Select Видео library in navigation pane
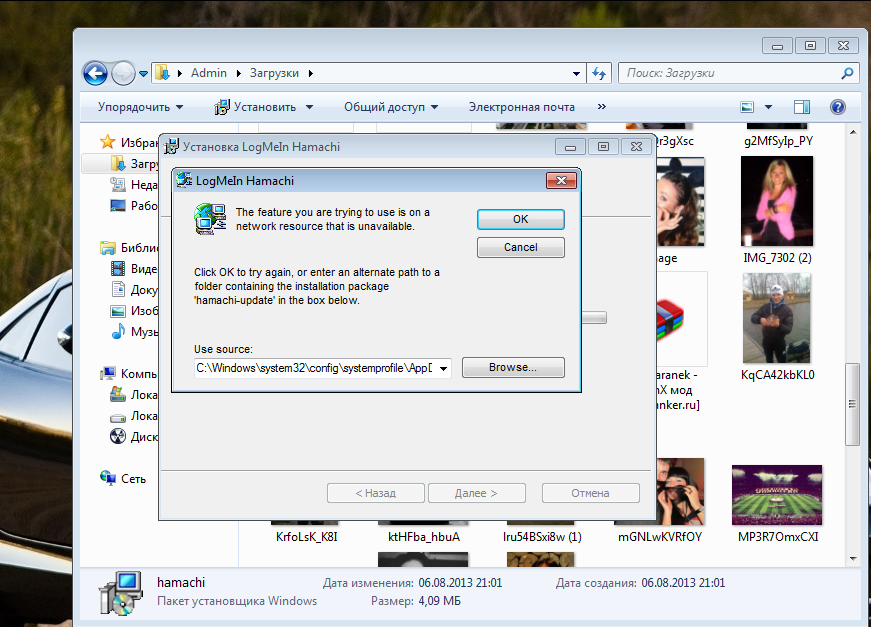 pos(136,269)
